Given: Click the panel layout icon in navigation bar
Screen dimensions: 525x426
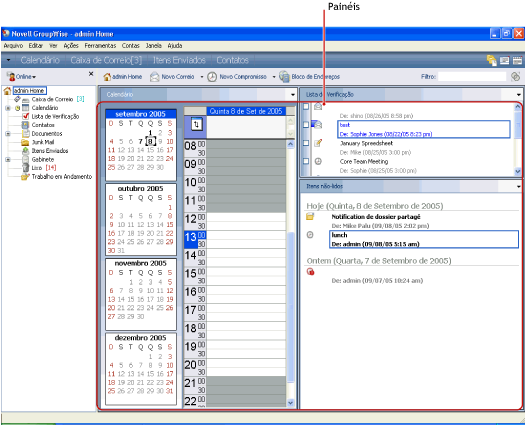Looking at the screenshot, I should coord(504,60).
